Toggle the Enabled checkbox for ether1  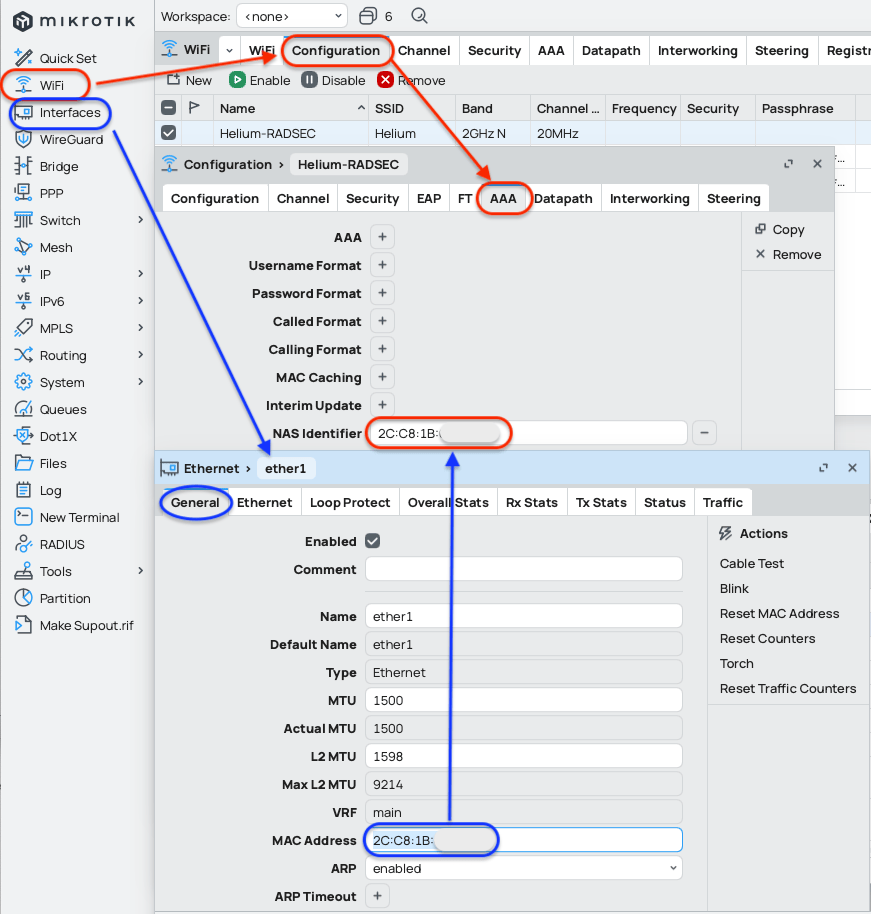tap(373, 541)
